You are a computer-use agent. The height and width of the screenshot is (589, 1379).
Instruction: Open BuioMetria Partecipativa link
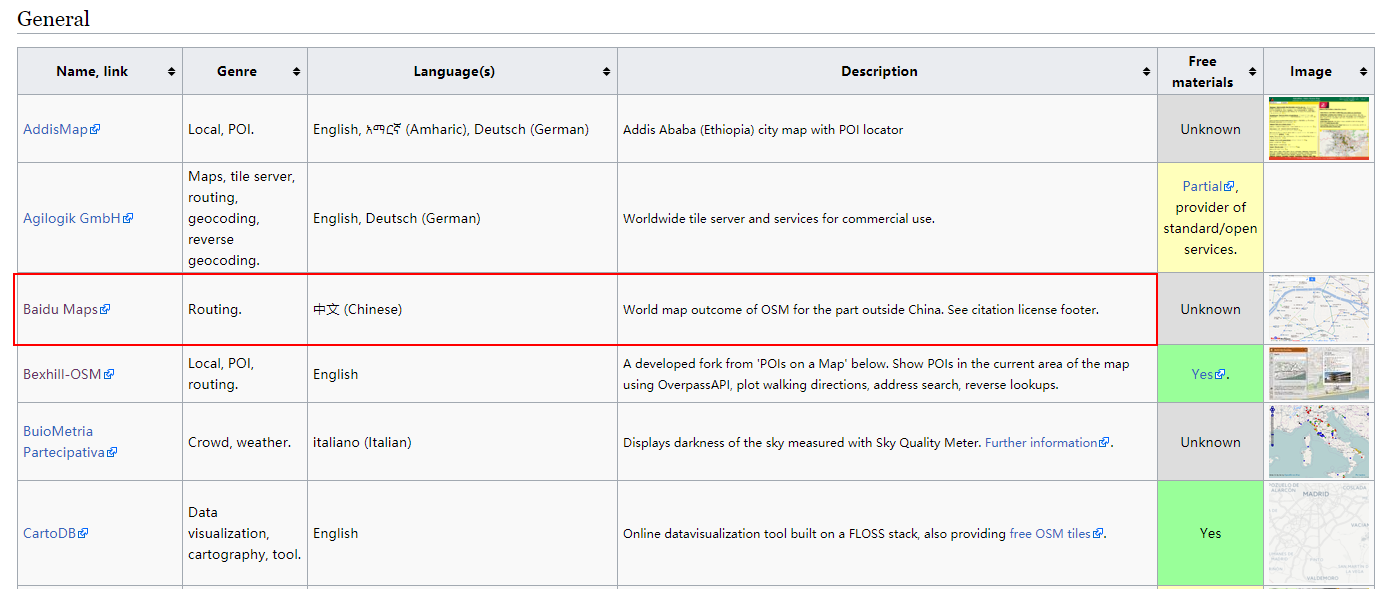click(x=70, y=442)
